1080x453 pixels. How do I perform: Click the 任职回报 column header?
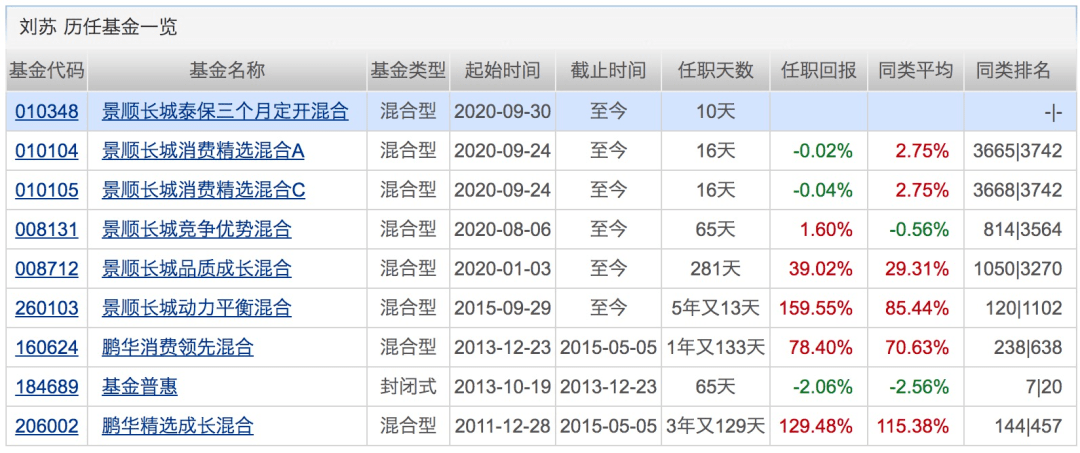pyautogui.click(x=819, y=71)
